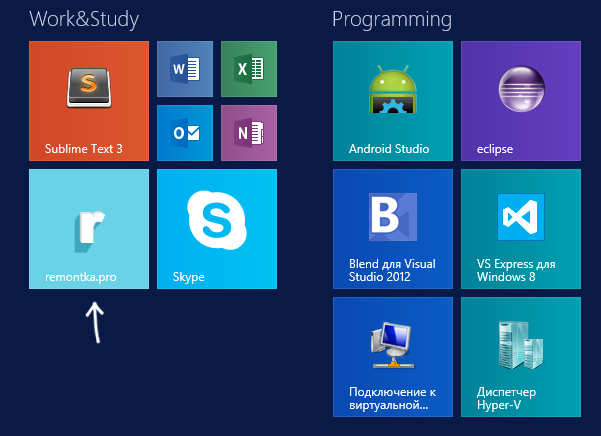Screen dimensions: 601x436
Task: Select the Work&Study group heading
Action: coord(84,19)
